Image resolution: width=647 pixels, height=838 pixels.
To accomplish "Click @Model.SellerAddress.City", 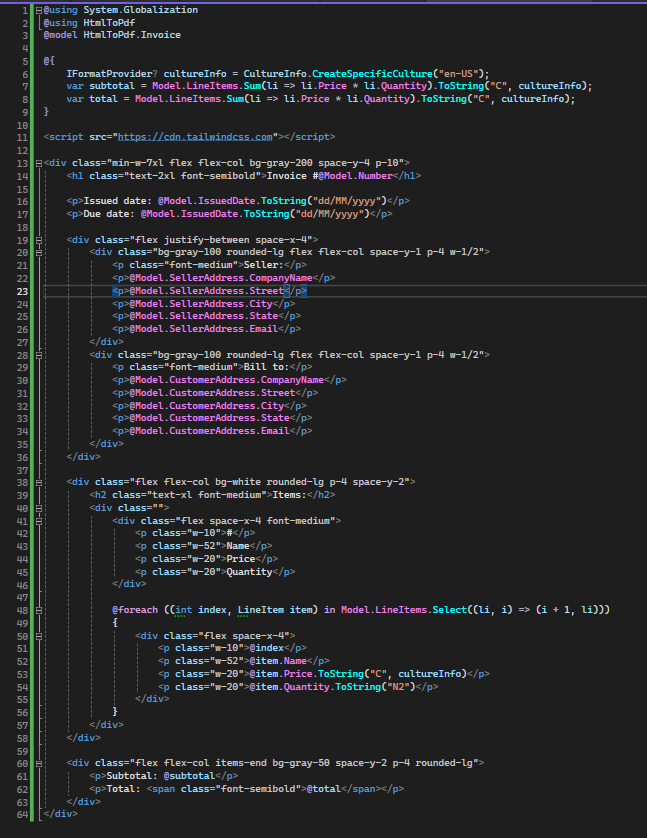I will point(201,304).
